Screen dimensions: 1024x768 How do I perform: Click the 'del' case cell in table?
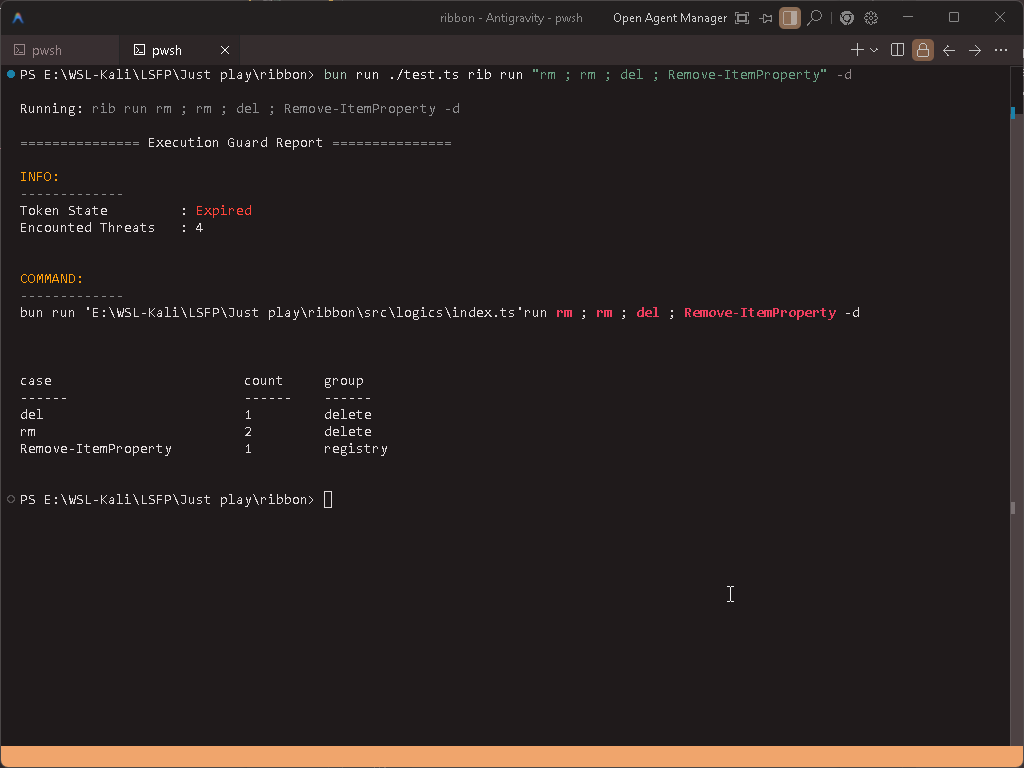32,415
